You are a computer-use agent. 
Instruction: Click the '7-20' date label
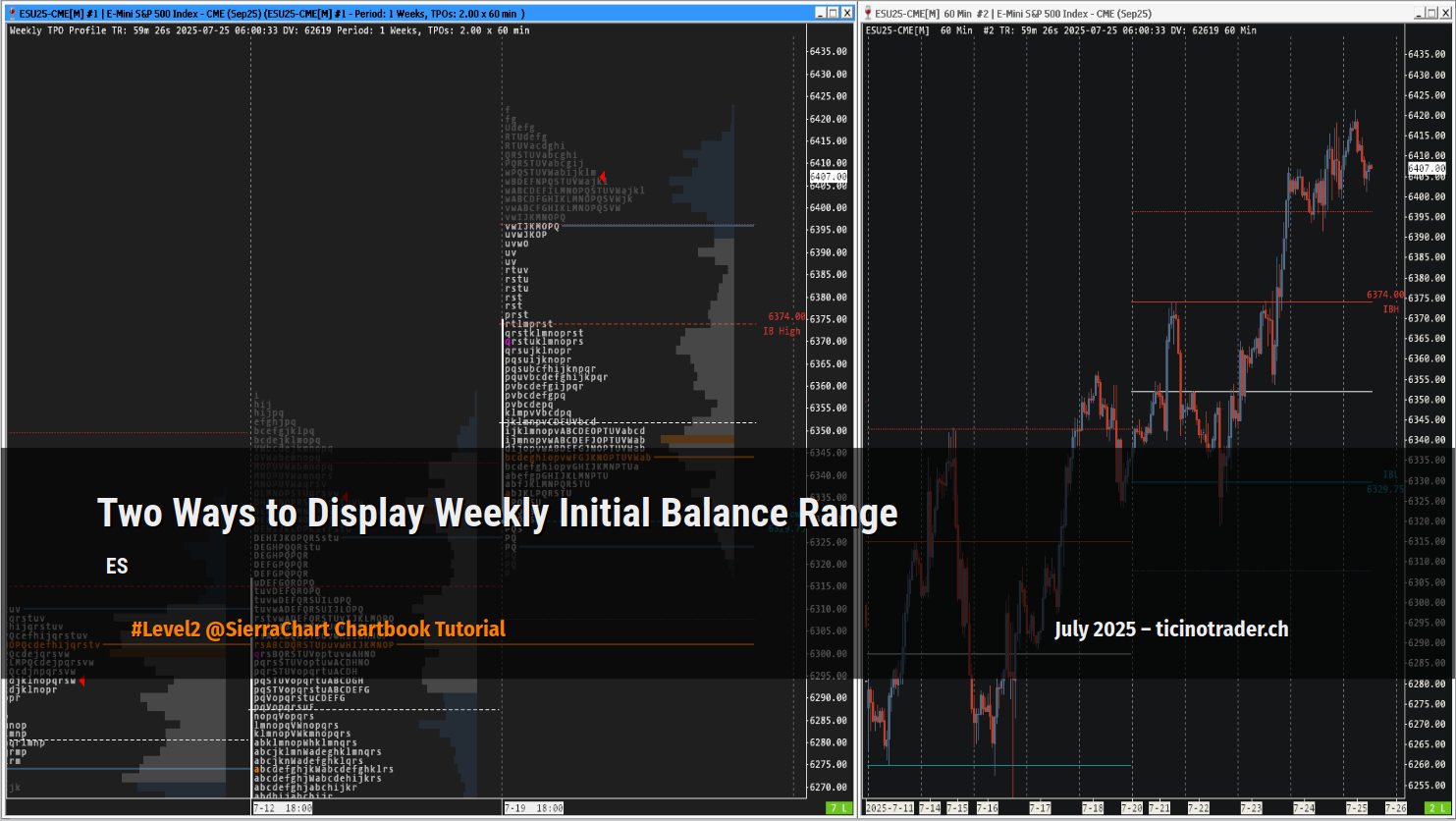tap(1132, 807)
